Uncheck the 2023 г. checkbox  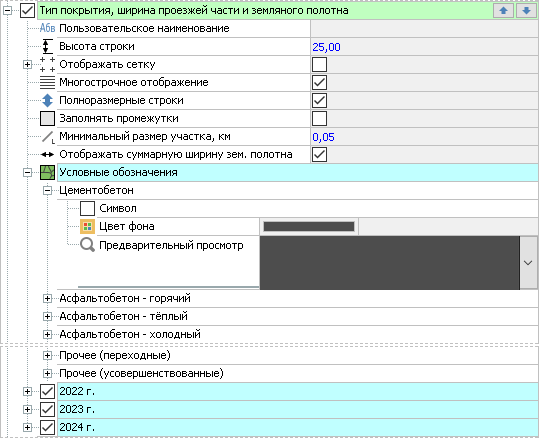(x=47, y=409)
